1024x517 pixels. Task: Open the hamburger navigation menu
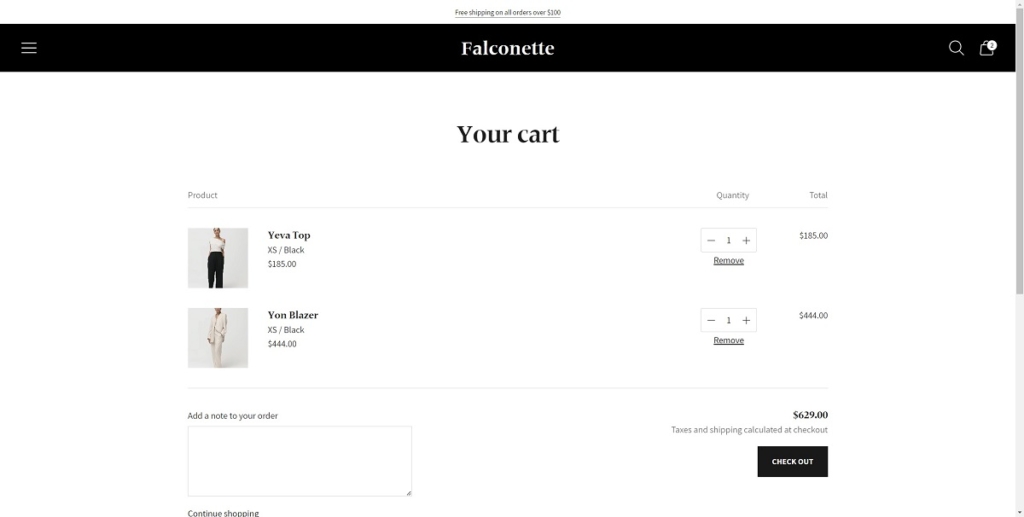[x=29, y=48]
